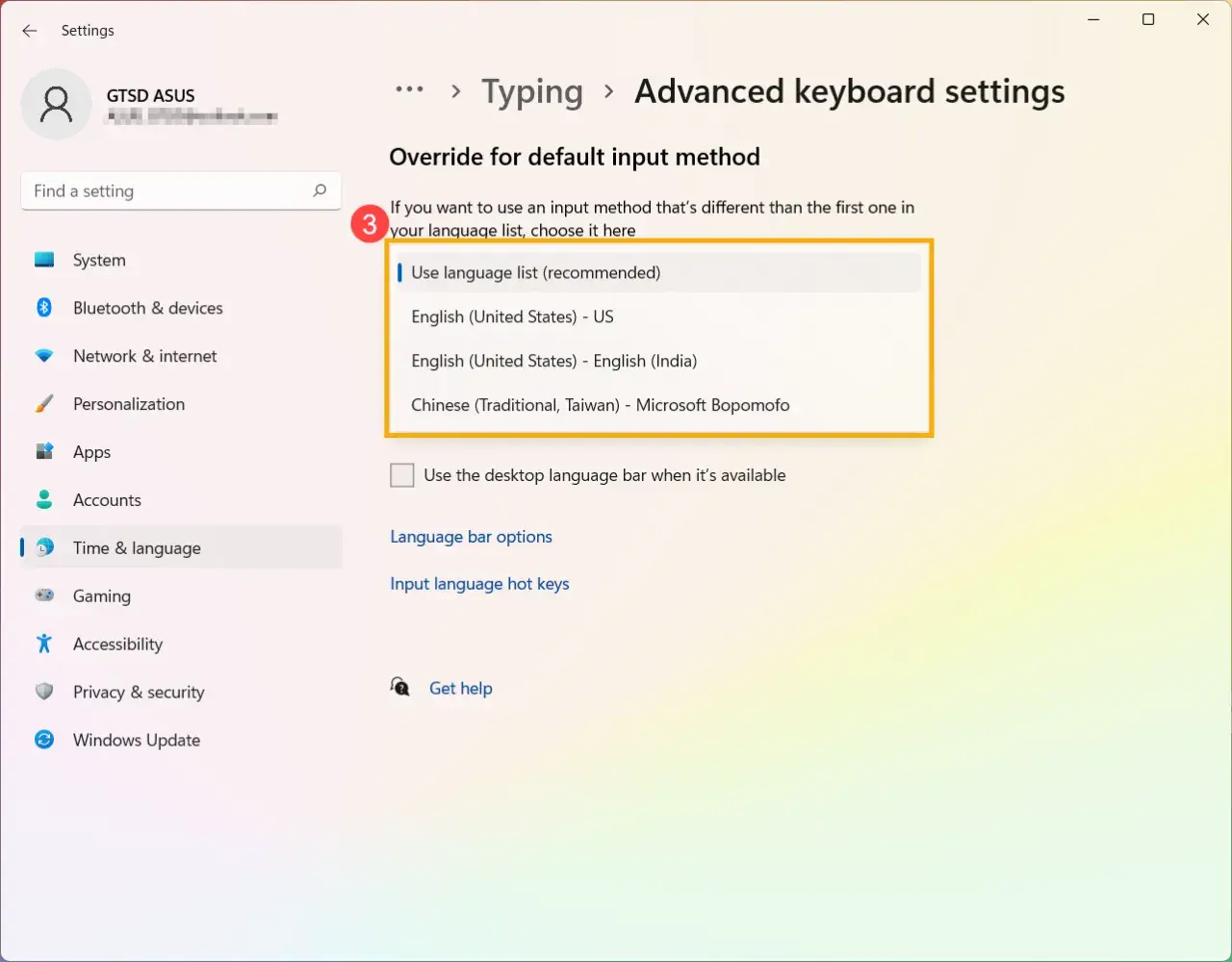
Task: Maximize the Settings window
Action: [x=1148, y=19]
